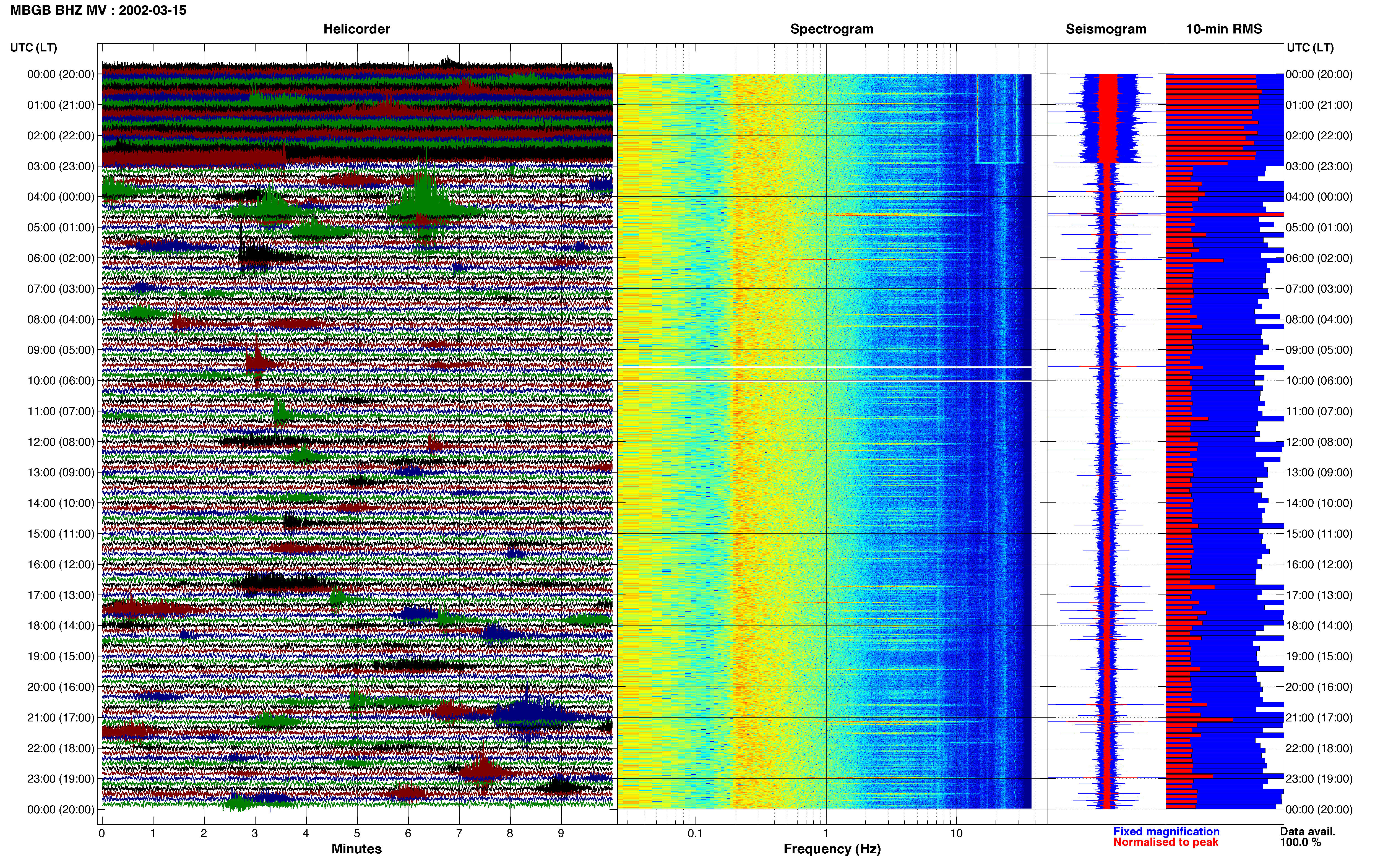Screen dimensions: 1388x868
Task: Click '15:00 (11:00)' on the RMS panel time axis
Action: [1319, 534]
